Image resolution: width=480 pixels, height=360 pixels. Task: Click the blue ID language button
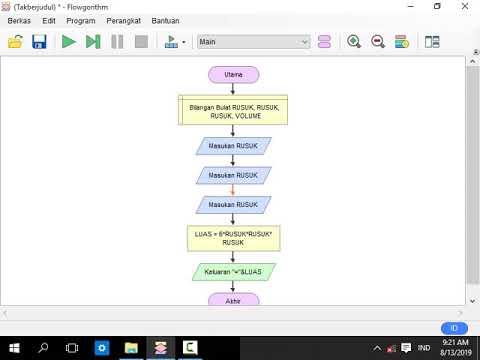click(454, 328)
